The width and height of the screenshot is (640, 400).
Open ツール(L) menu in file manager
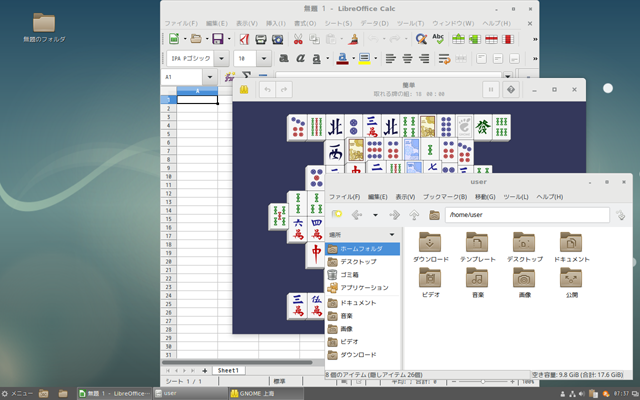pyautogui.click(x=516, y=197)
